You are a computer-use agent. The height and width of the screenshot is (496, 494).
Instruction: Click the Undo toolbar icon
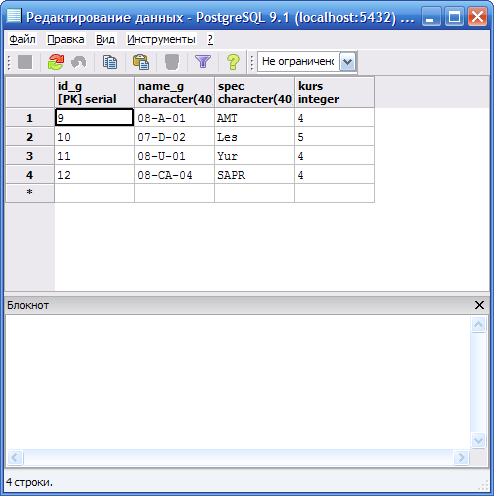point(79,62)
